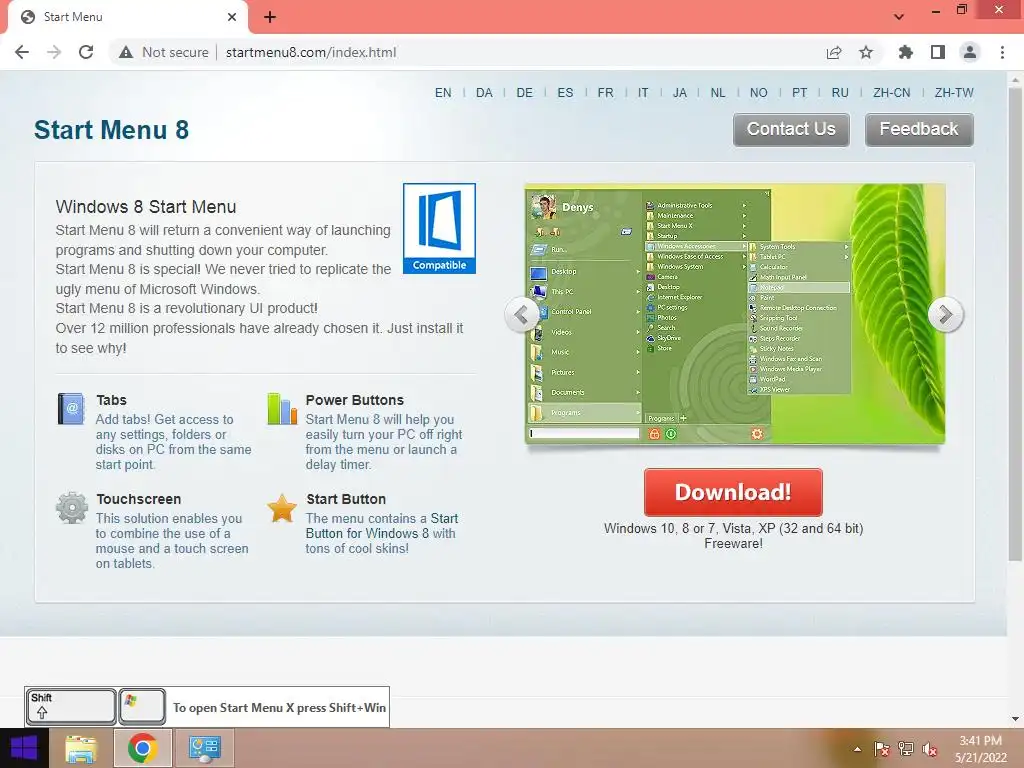This screenshot has height=768, width=1024.
Task: Open the Windows Start button
Action: [x=24, y=748]
